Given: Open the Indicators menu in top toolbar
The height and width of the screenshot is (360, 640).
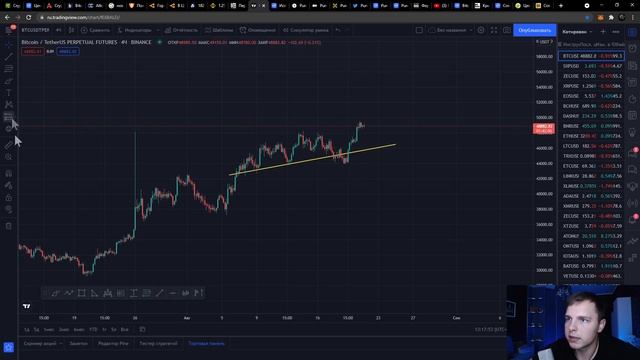Looking at the screenshot, I should pos(134,30).
